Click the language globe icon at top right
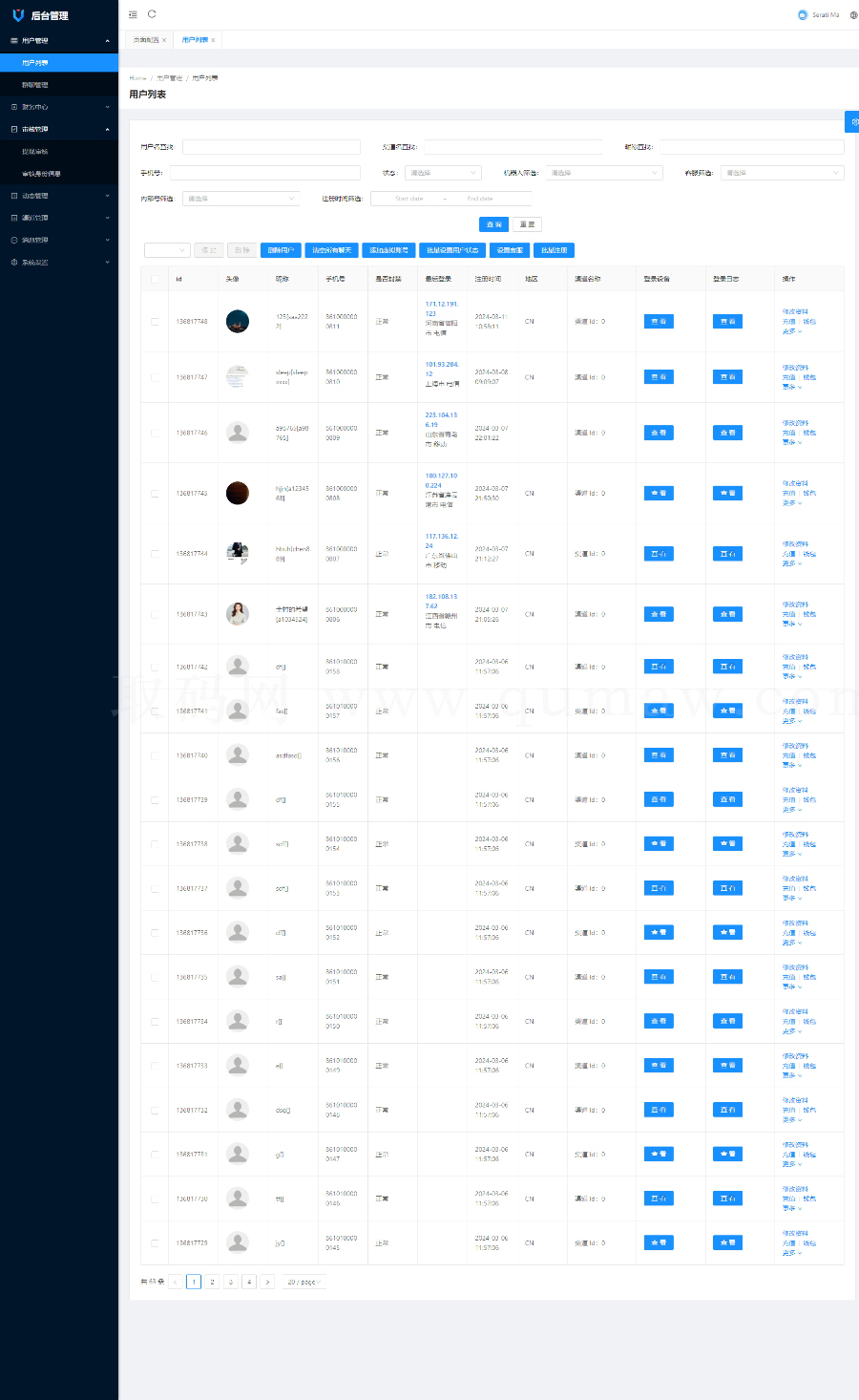 coord(853,15)
